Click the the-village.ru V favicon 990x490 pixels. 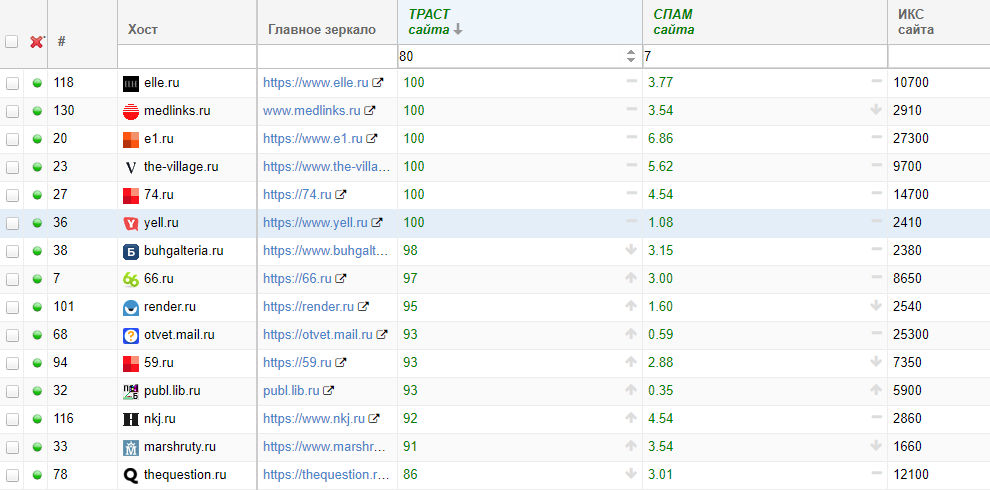[131, 167]
